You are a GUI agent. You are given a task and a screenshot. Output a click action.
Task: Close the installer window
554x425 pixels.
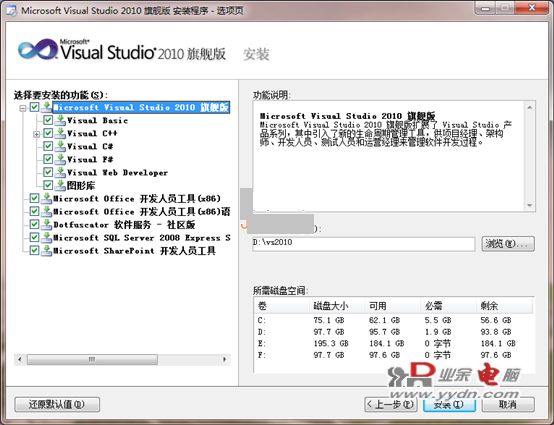point(531,7)
